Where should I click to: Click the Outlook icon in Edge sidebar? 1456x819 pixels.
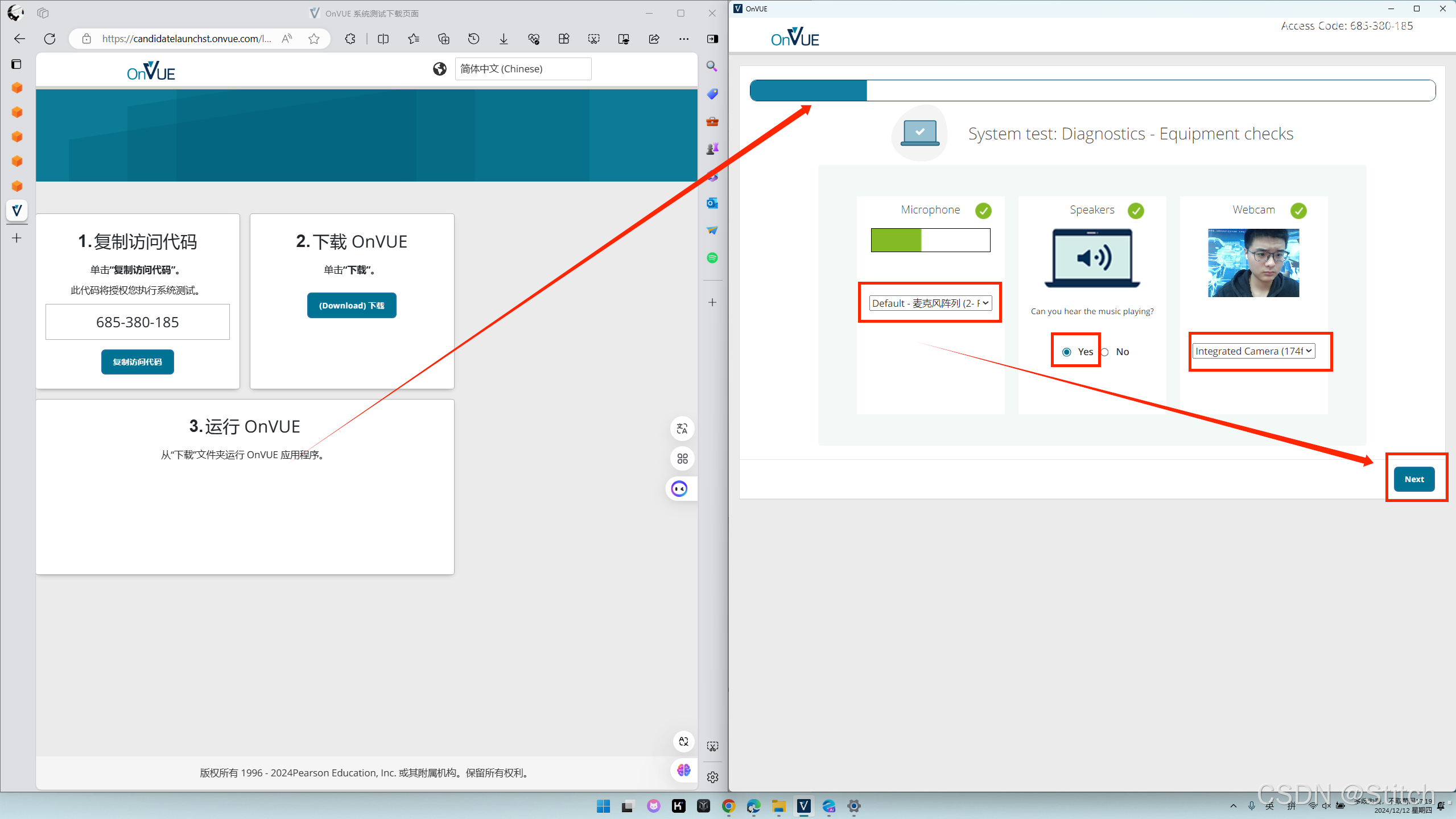click(x=712, y=203)
